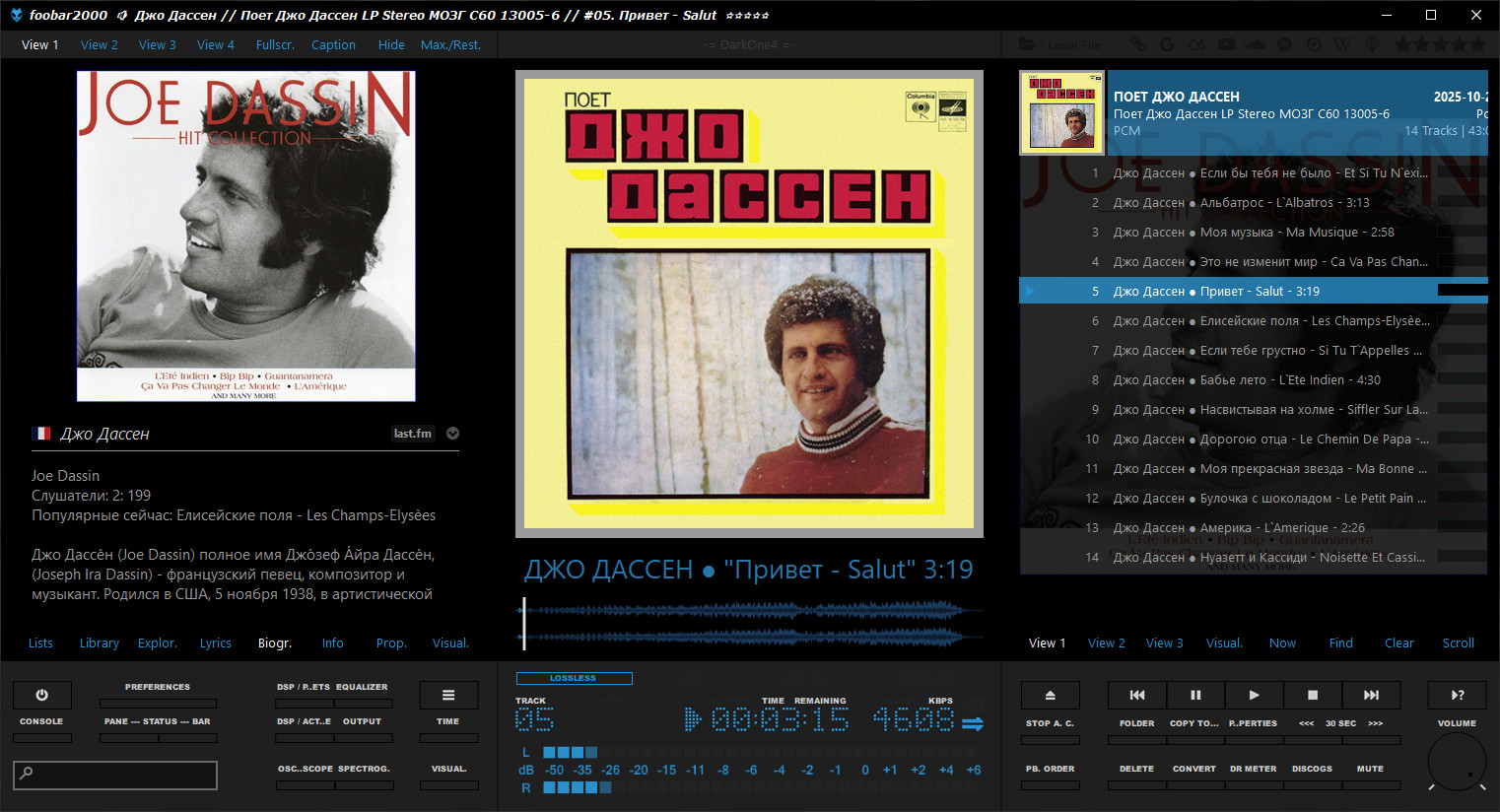Skip to the previous track
Viewport: 1500px width, 812px height.
[1137, 695]
